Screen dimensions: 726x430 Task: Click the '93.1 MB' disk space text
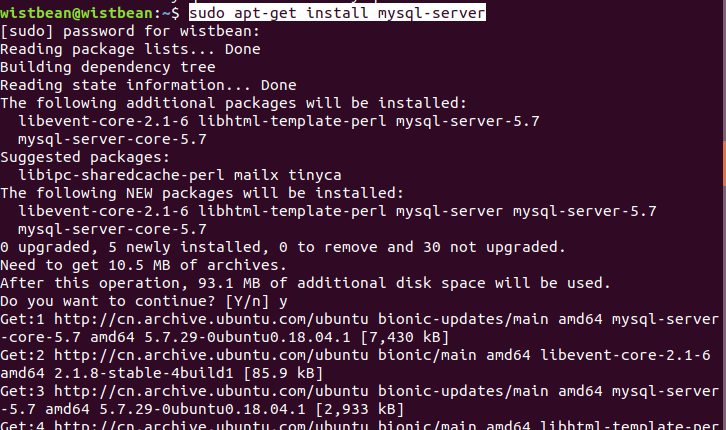click(x=229, y=283)
